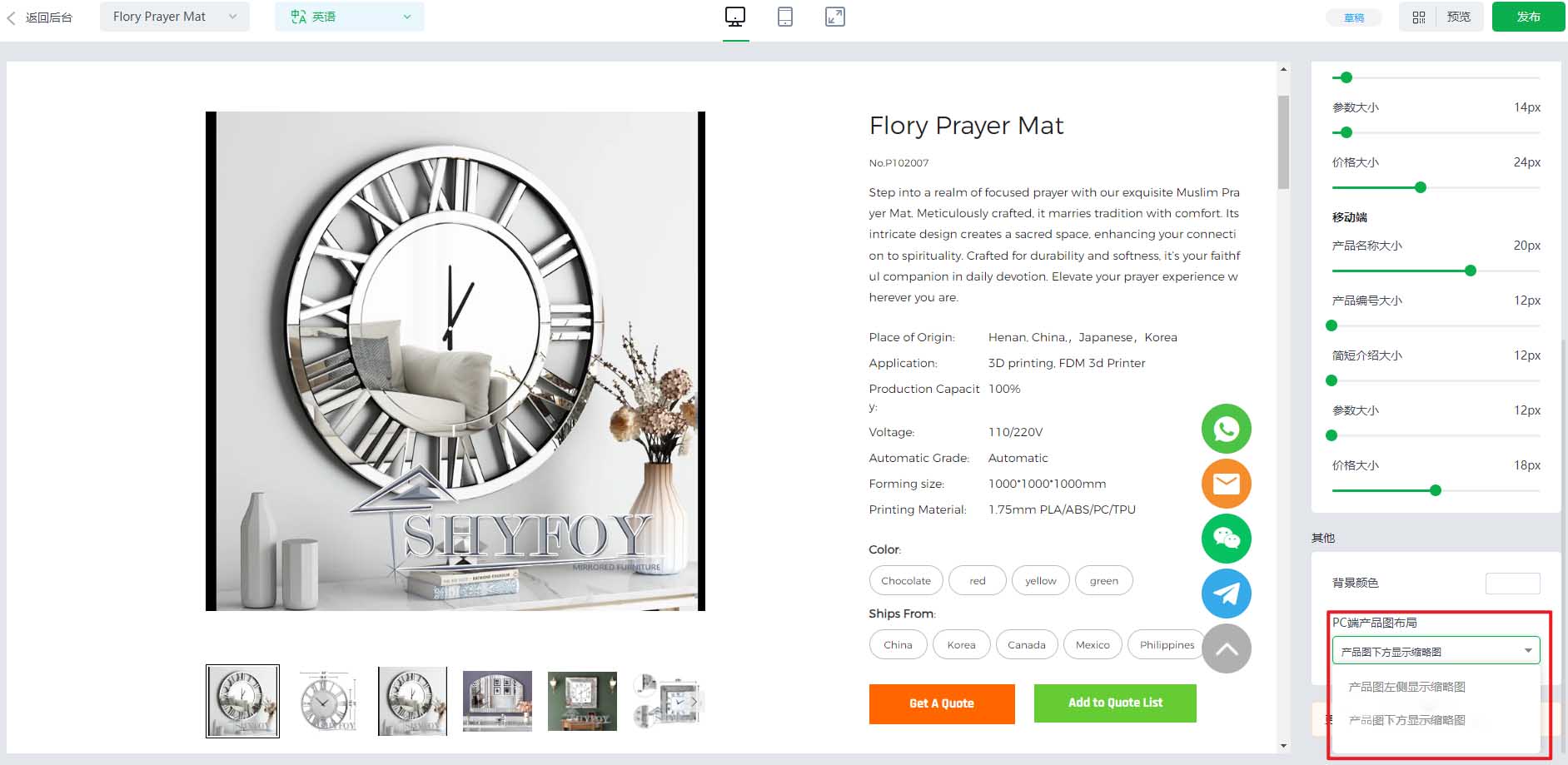Viewport: 1568px width, 765px height.
Task: Click the Get A Quote button
Action: (942, 703)
